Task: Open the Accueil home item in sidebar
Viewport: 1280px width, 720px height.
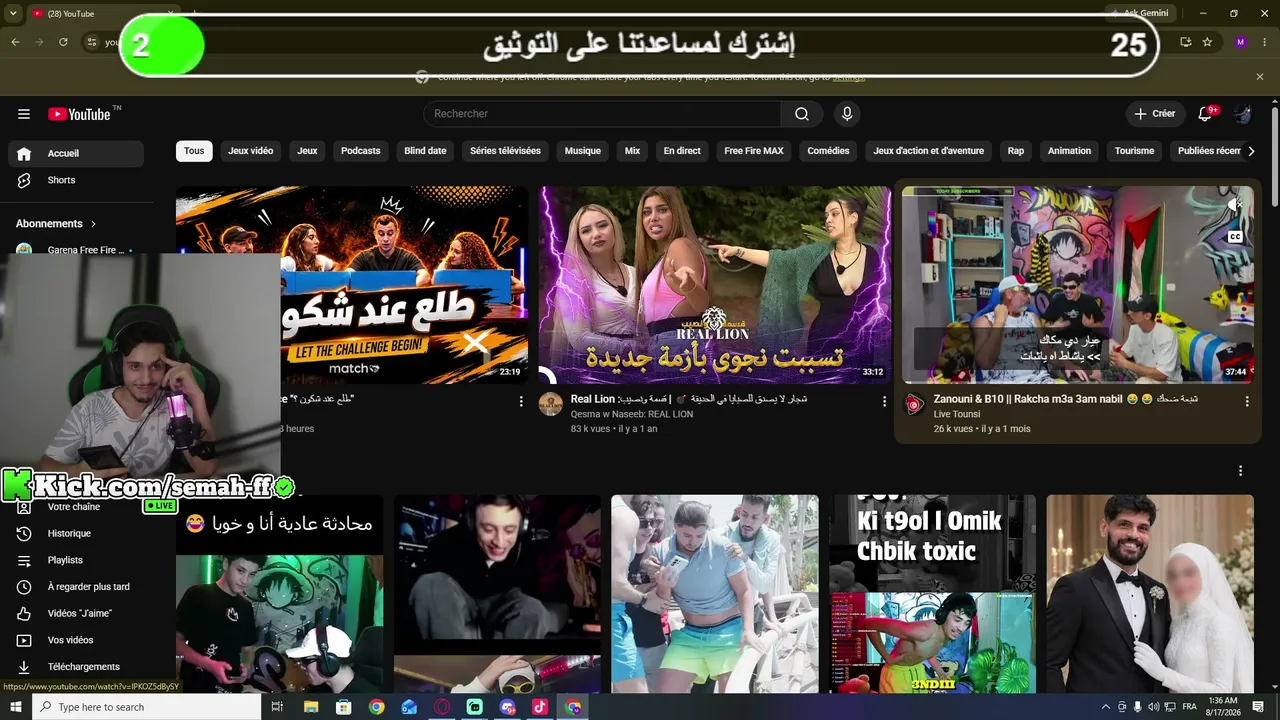Action: coord(76,154)
